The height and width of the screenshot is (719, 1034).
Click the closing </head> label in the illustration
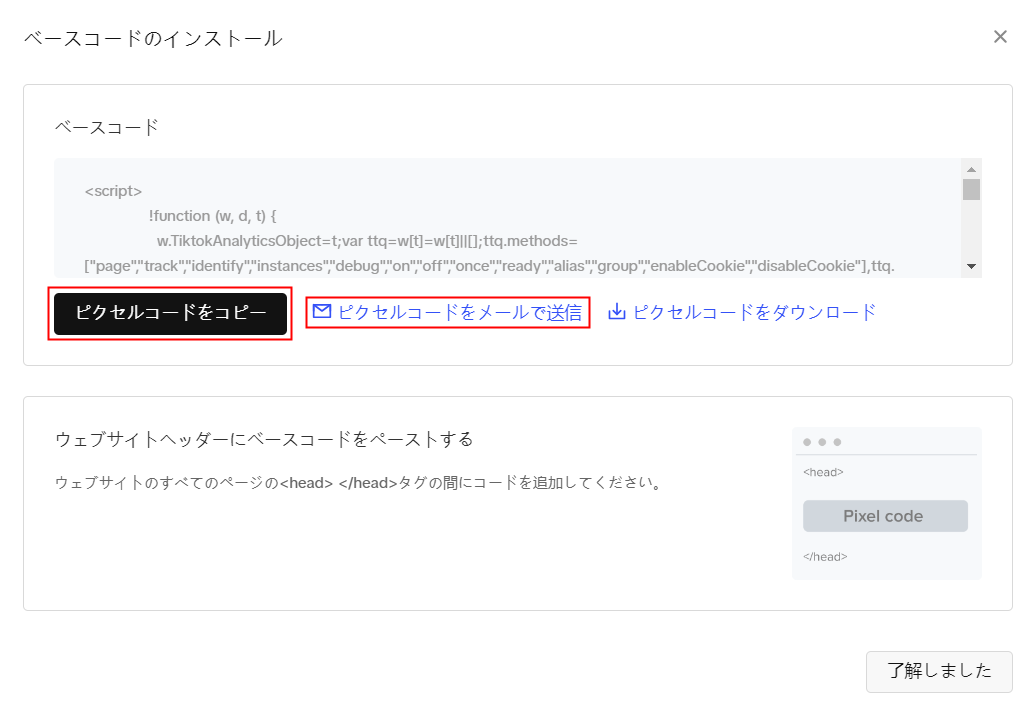coord(825,556)
